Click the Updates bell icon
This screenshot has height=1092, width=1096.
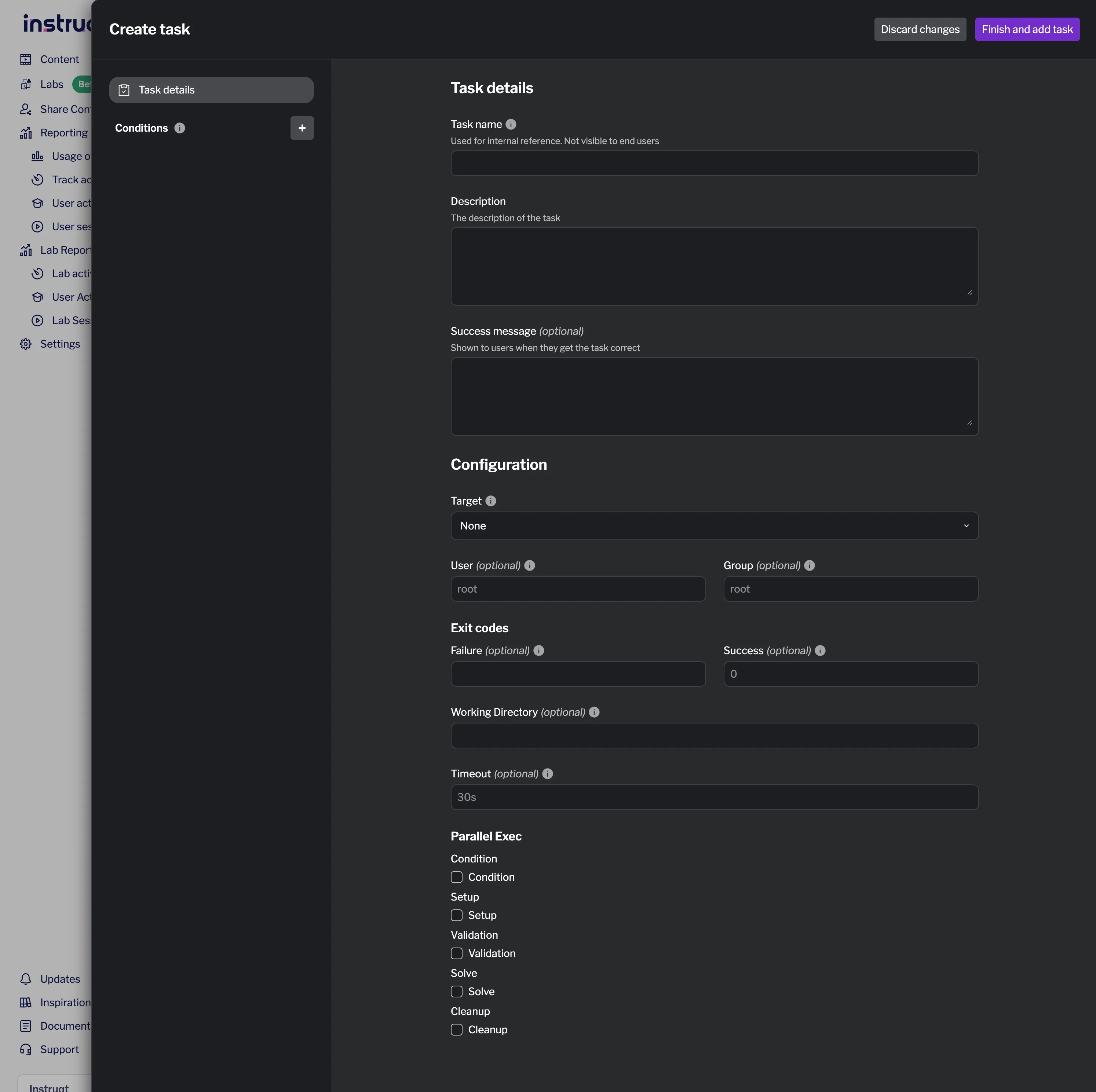(x=26, y=979)
